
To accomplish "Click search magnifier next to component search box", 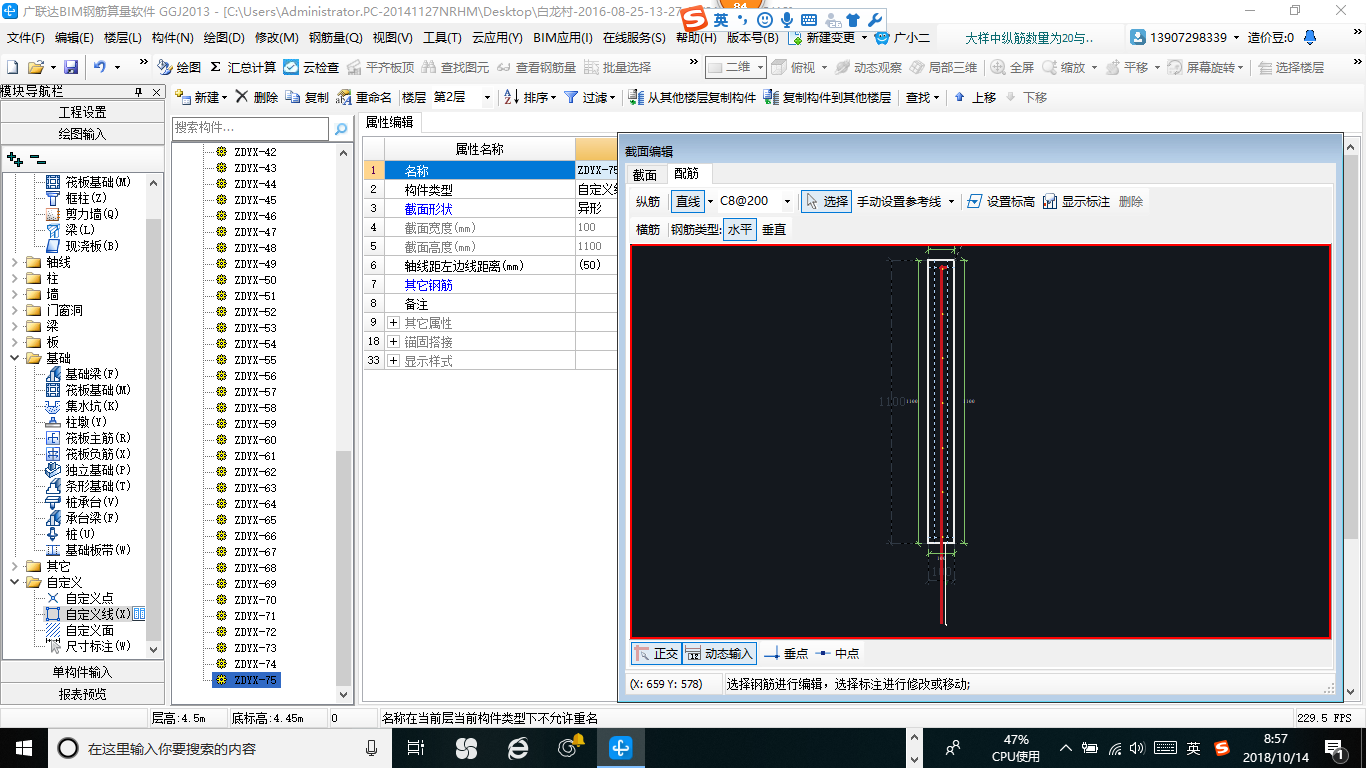I will click(341, 128).
